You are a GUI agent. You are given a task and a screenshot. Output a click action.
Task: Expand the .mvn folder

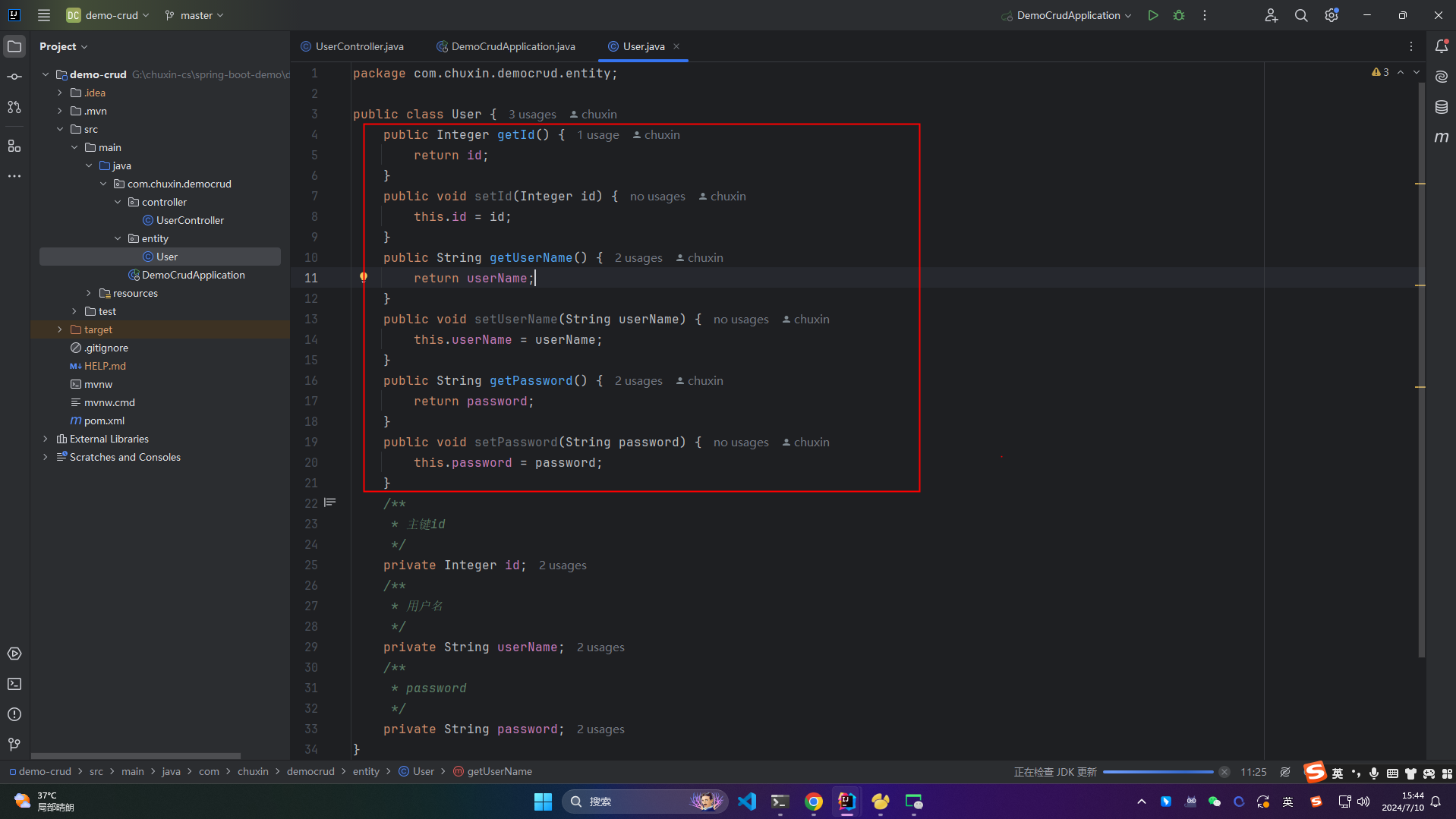(x=60, y=111)
